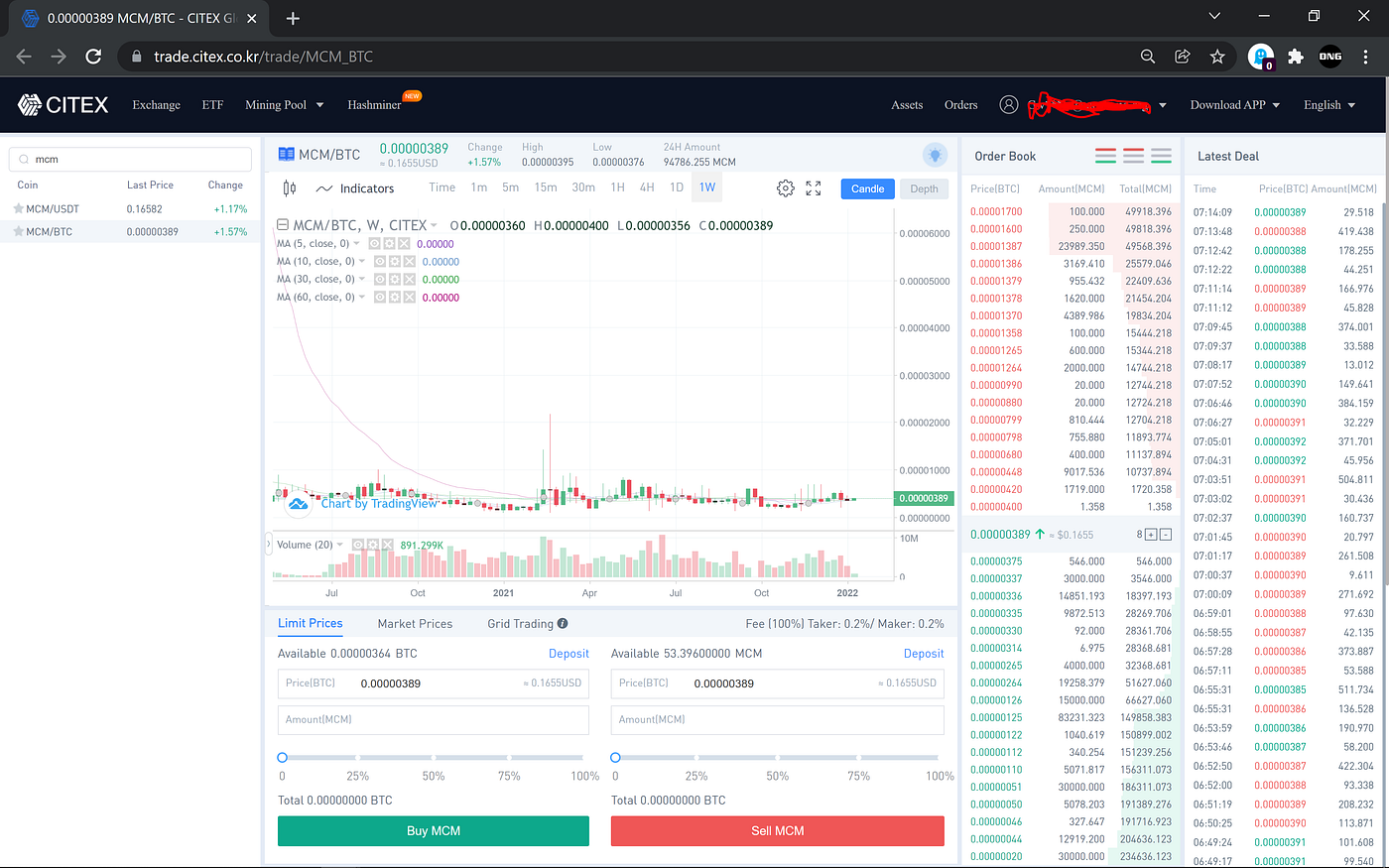Expand the Download APP dropdown

point(1276,105)
